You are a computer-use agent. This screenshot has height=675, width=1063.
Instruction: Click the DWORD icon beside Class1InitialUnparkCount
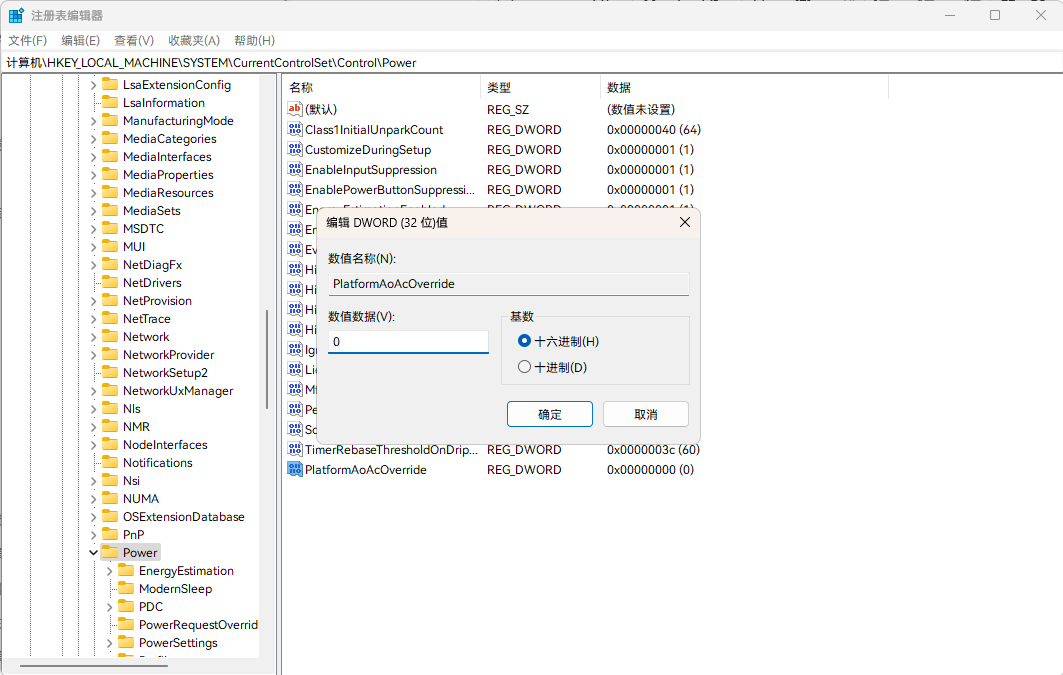point(295,129)
